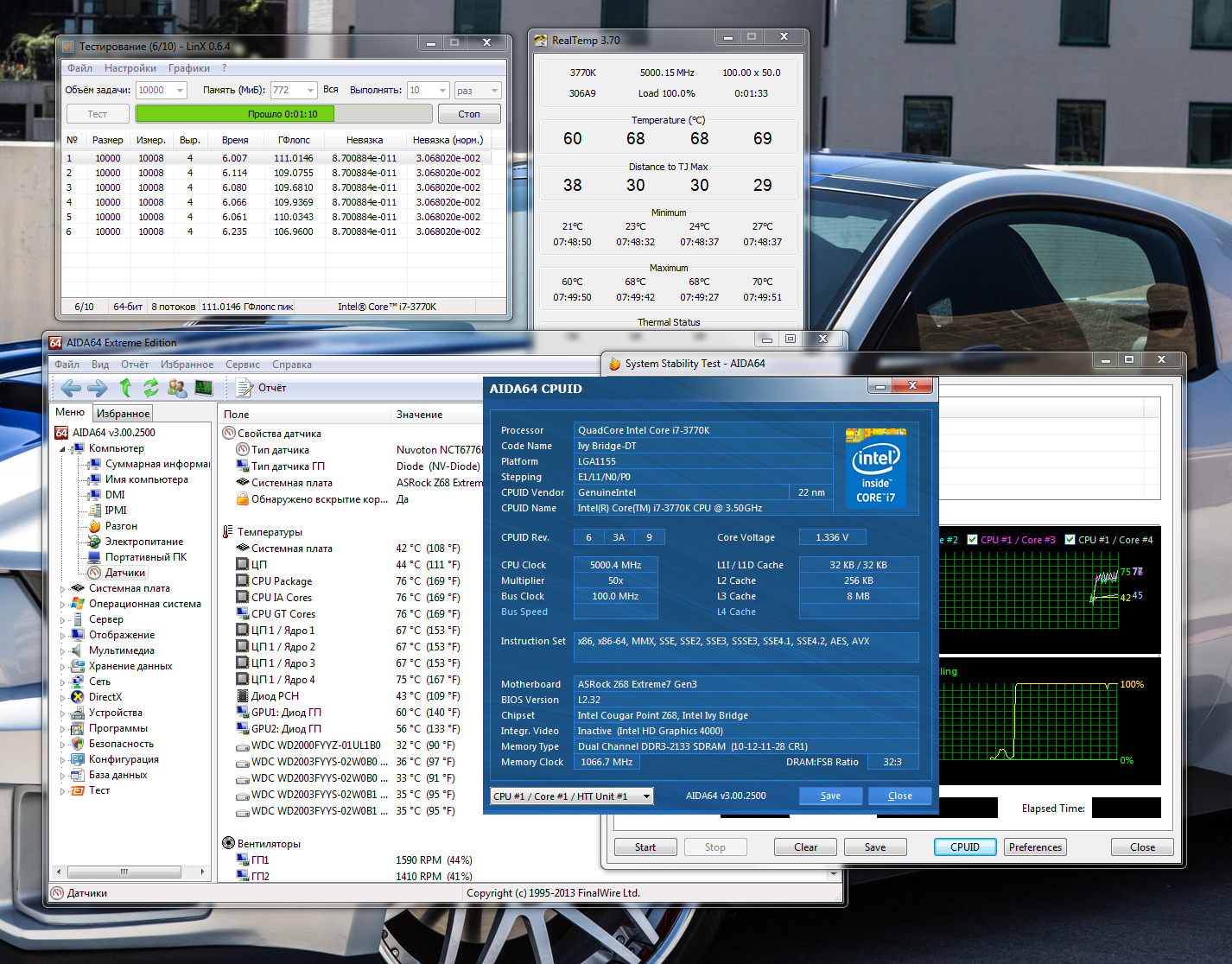1232x964 pixels.
Task: Uncheck the CPU #1 / Core #3 checkbox
Action: pyautogui.click(x=972, y=540)
